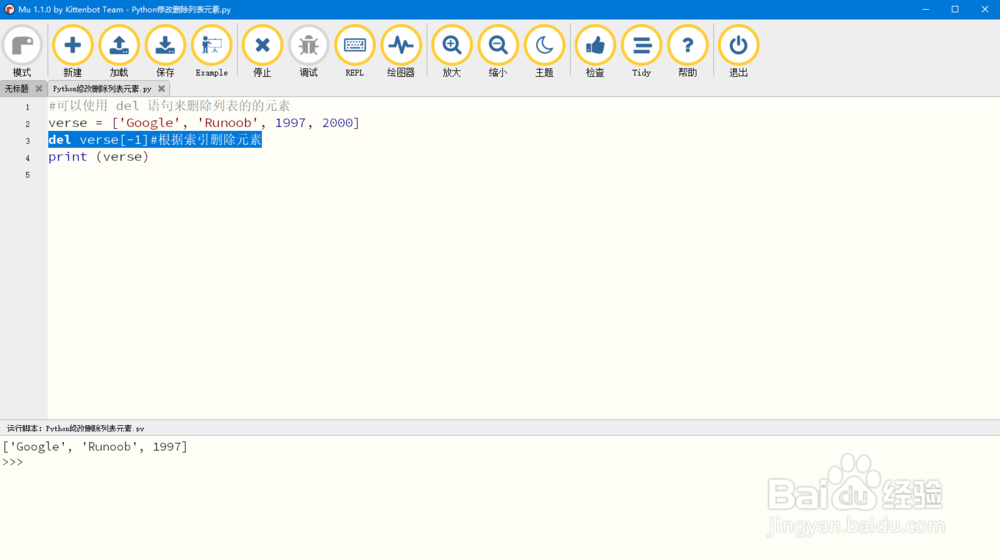Open the REPL panel
Image resolution: width=1000 pixels, height=560 pixels.
pos(355,52)
